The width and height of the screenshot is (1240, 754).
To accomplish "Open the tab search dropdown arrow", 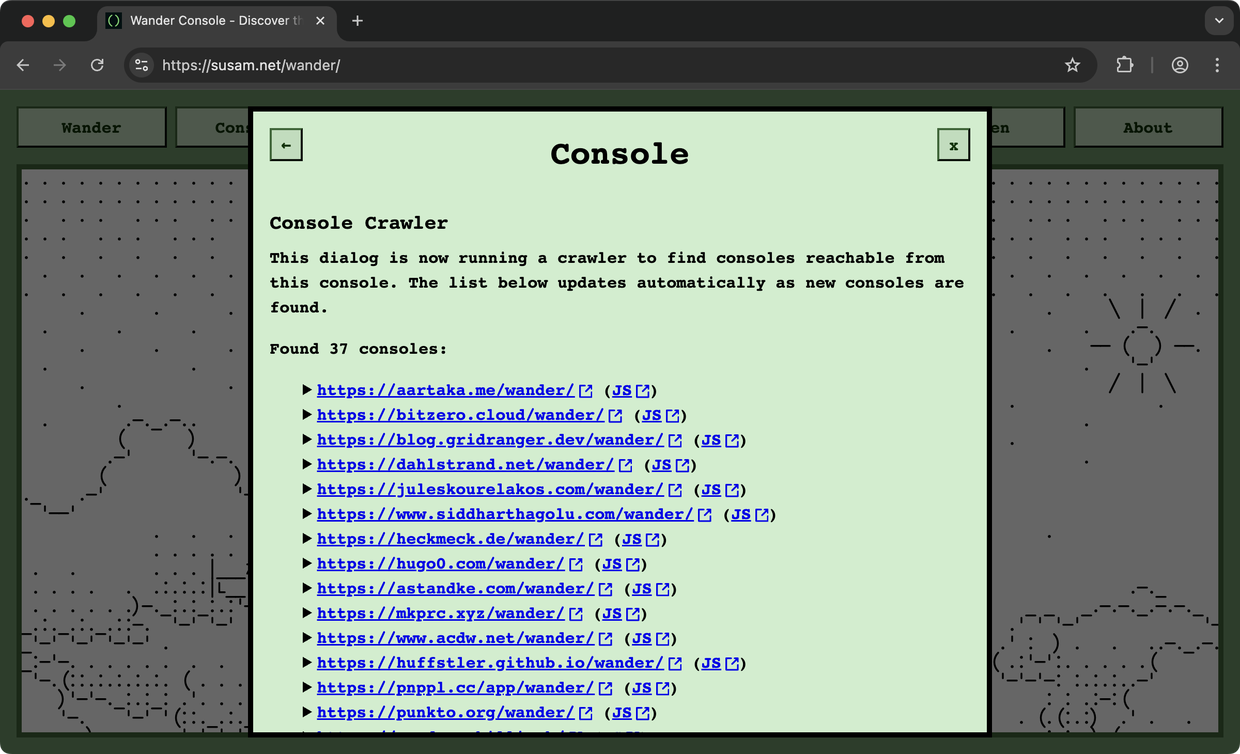I will [x=1219, y=21].
